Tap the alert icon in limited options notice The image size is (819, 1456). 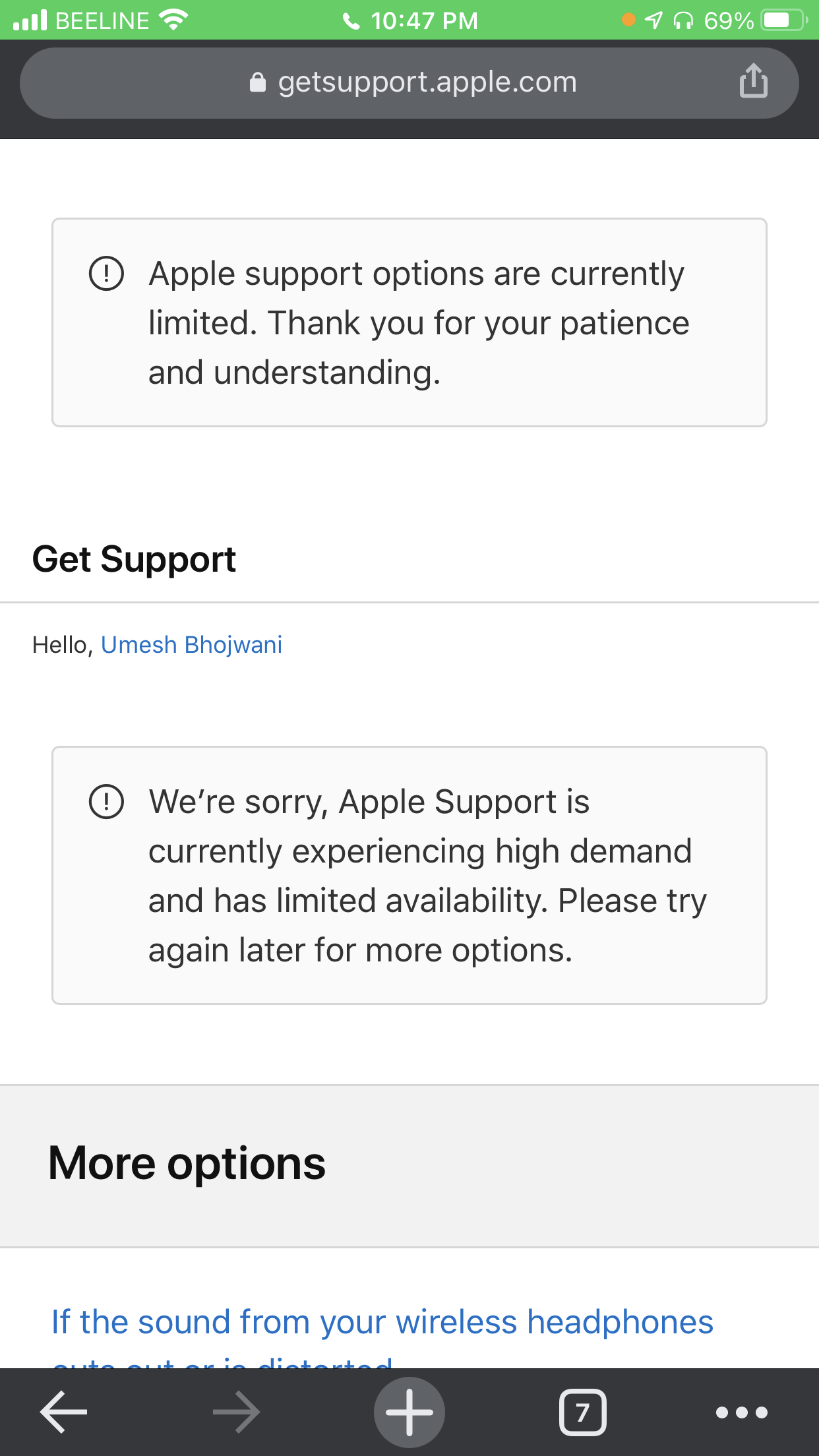click(x=106, y=274)
